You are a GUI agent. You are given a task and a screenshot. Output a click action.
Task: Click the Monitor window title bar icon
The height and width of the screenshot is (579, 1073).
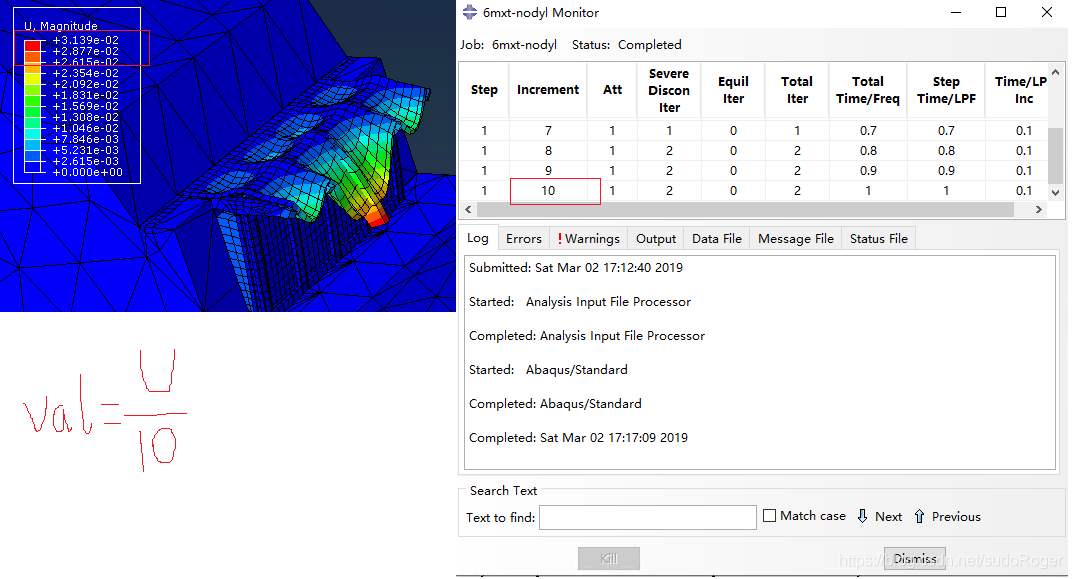470,13
